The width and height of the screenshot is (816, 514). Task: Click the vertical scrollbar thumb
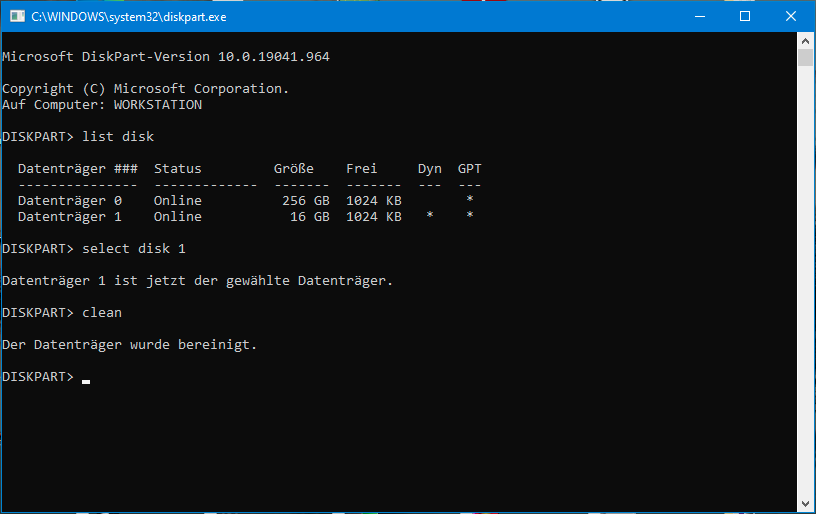tap(806, 57)
